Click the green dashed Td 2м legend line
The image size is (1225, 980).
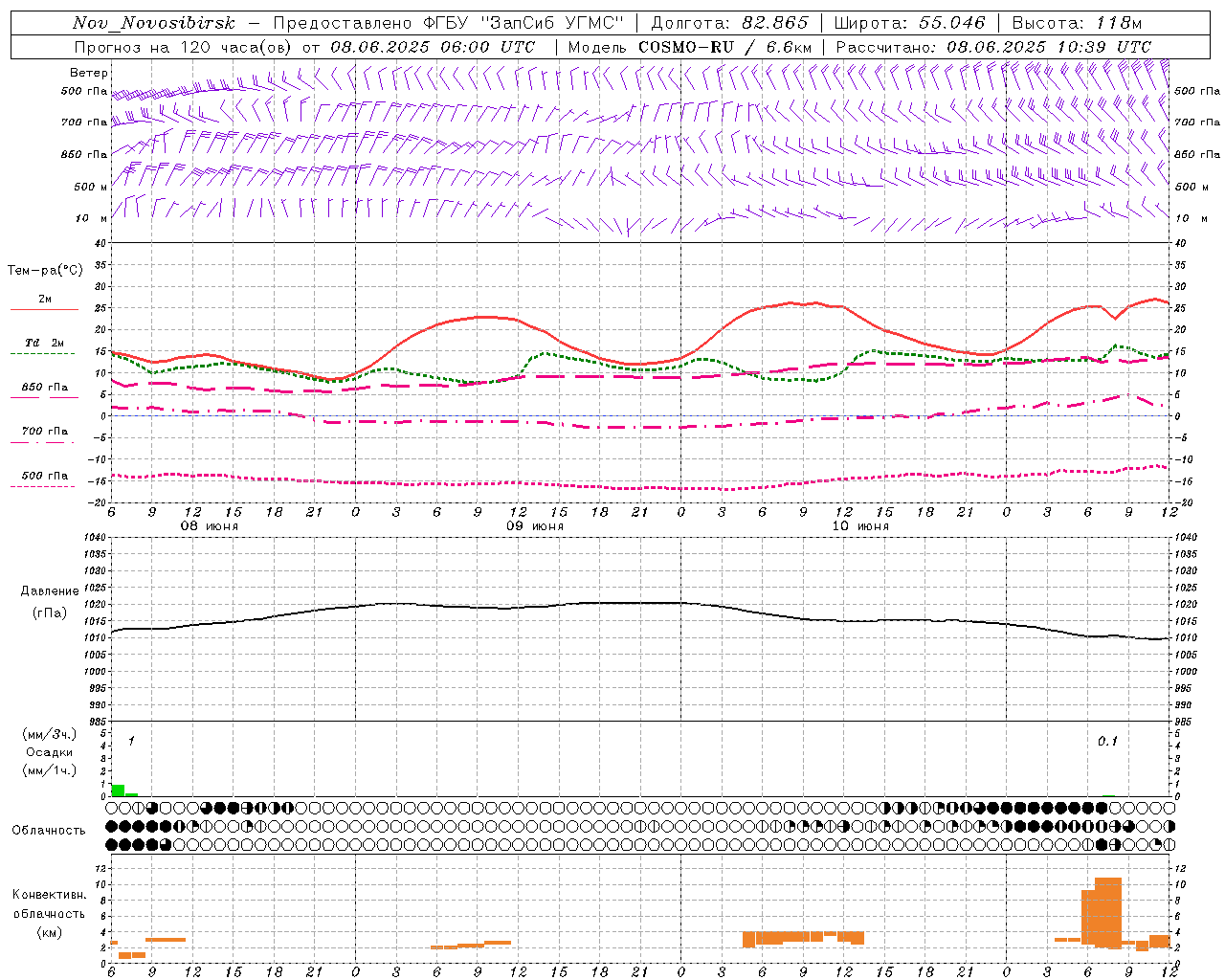42,353
